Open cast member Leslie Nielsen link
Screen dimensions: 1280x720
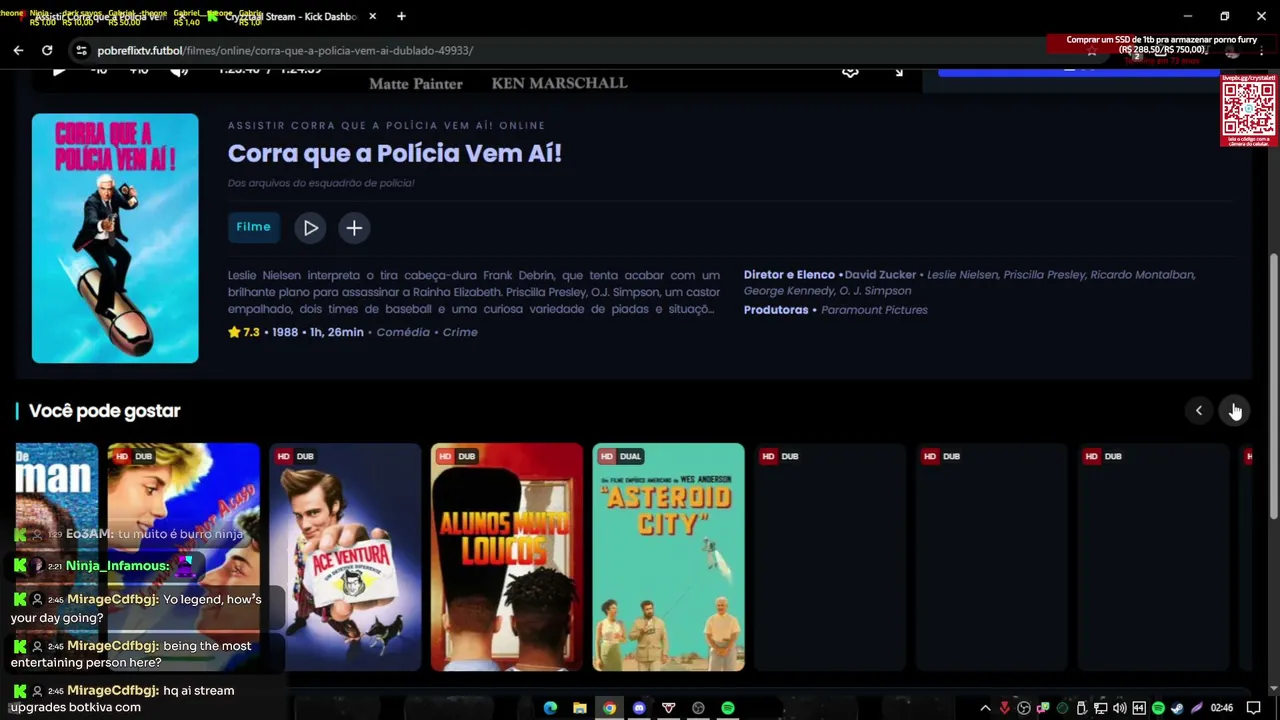point(961,275)
